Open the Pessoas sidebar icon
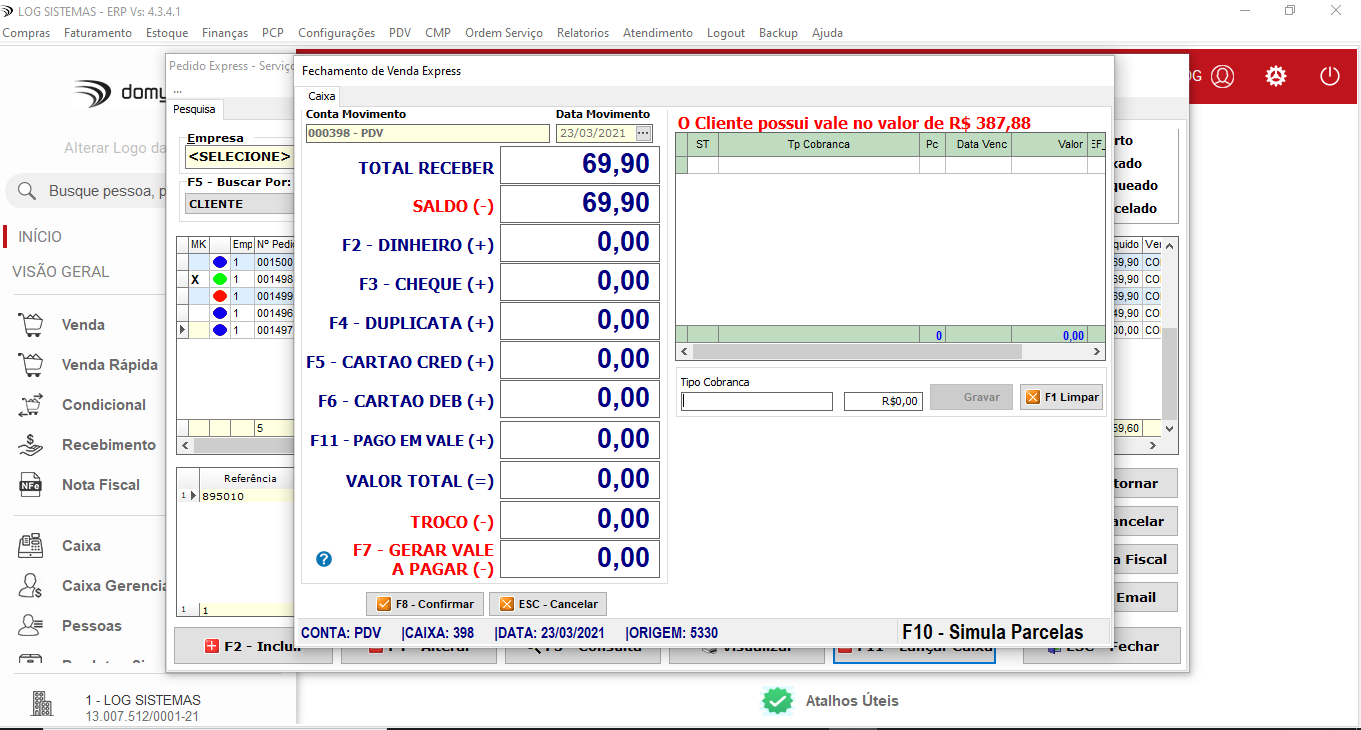This screenshot has width=1361, height=730. click(x=31, y=626)
